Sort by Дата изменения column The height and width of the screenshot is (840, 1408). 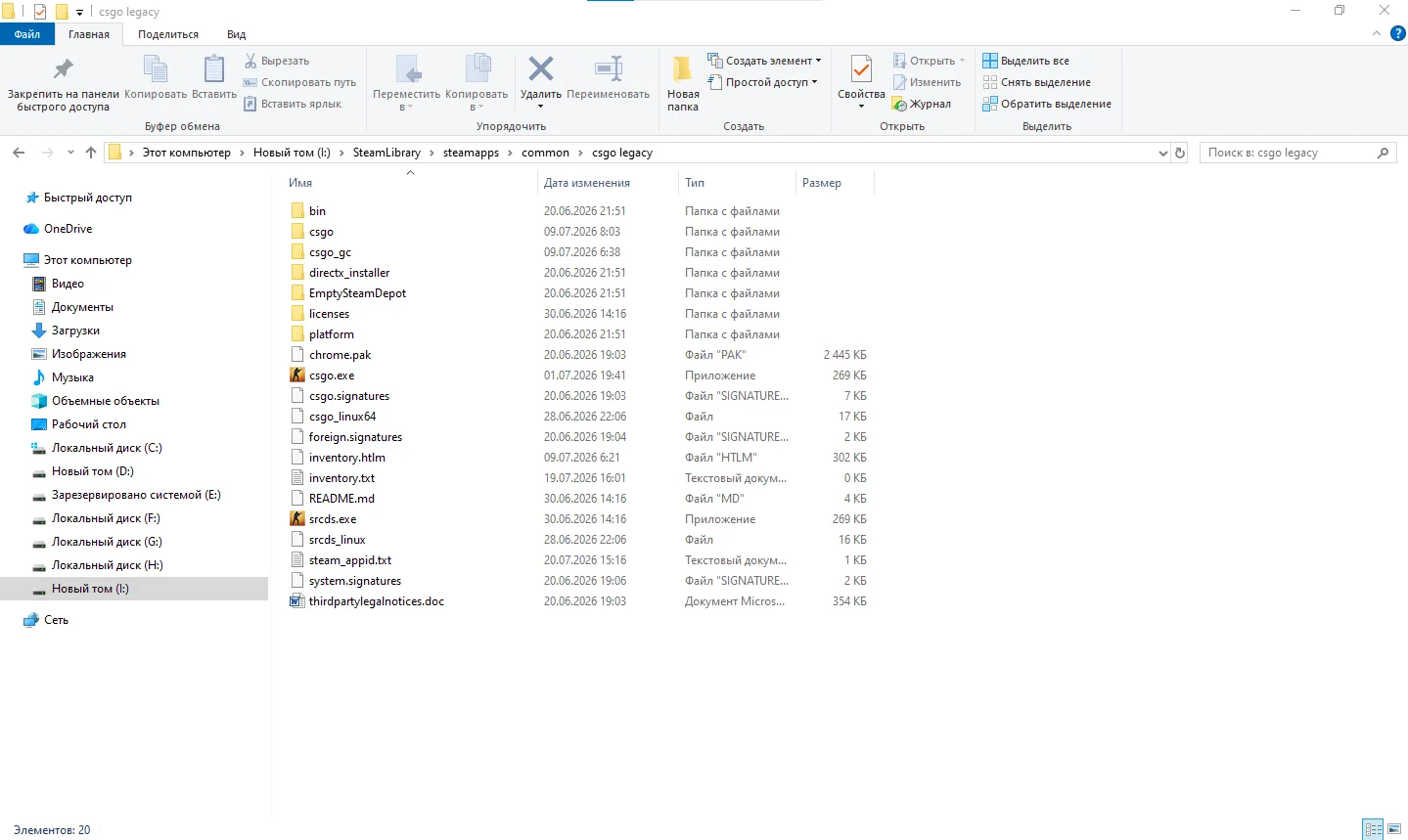[587, 183]
